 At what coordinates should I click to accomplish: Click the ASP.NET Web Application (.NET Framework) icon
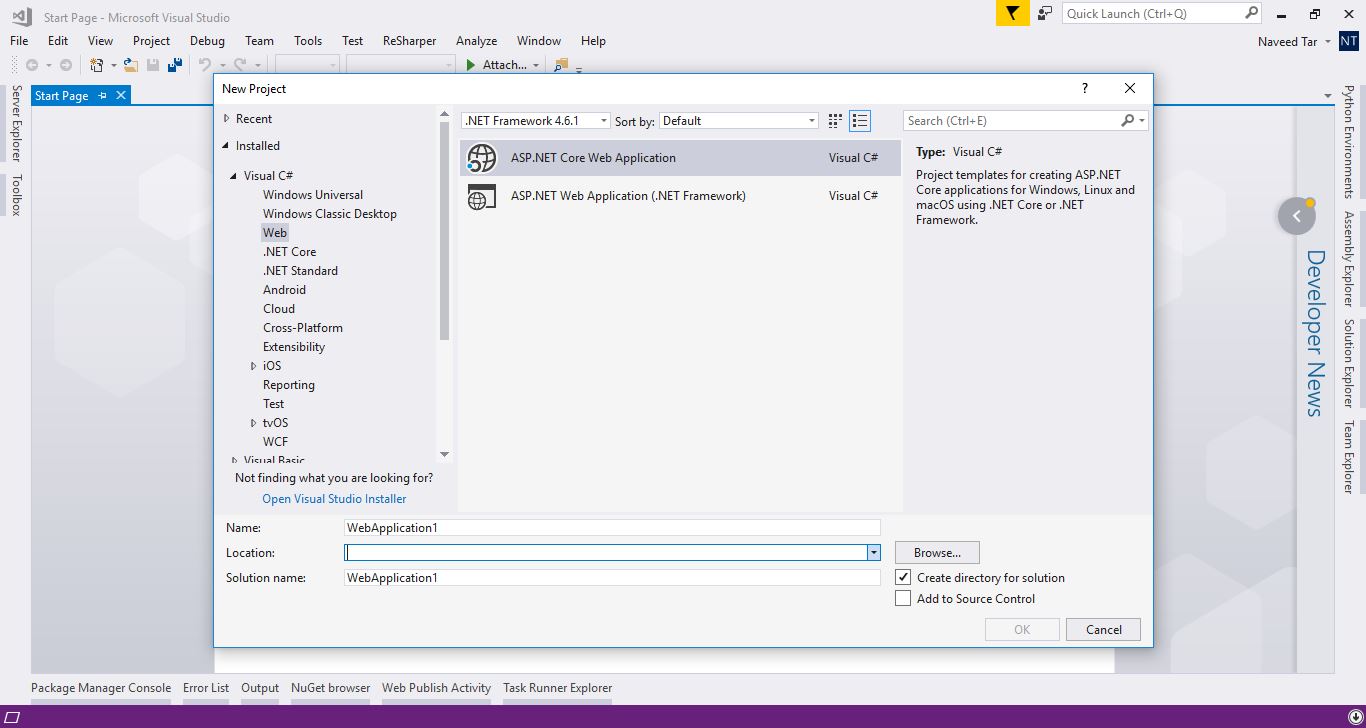tap(482, 196)
